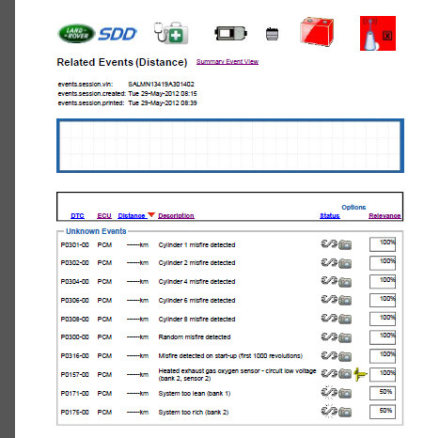Image resolution: width=424 pixels, height=438 pixels.
Task: Sort events by the DTC column
Action: 77,216
